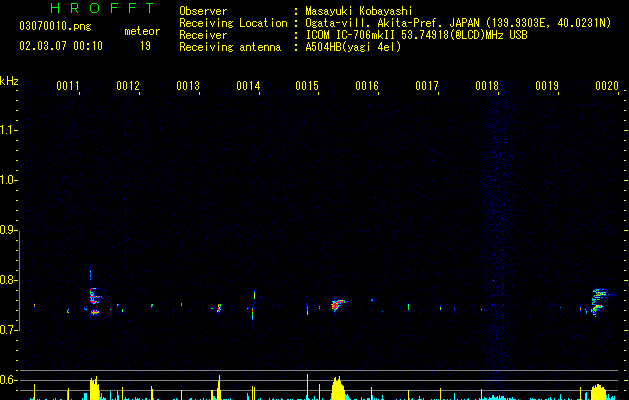Click the echo near 0013 marker
This screenshot has width=629, height=400.
[219, 308]
